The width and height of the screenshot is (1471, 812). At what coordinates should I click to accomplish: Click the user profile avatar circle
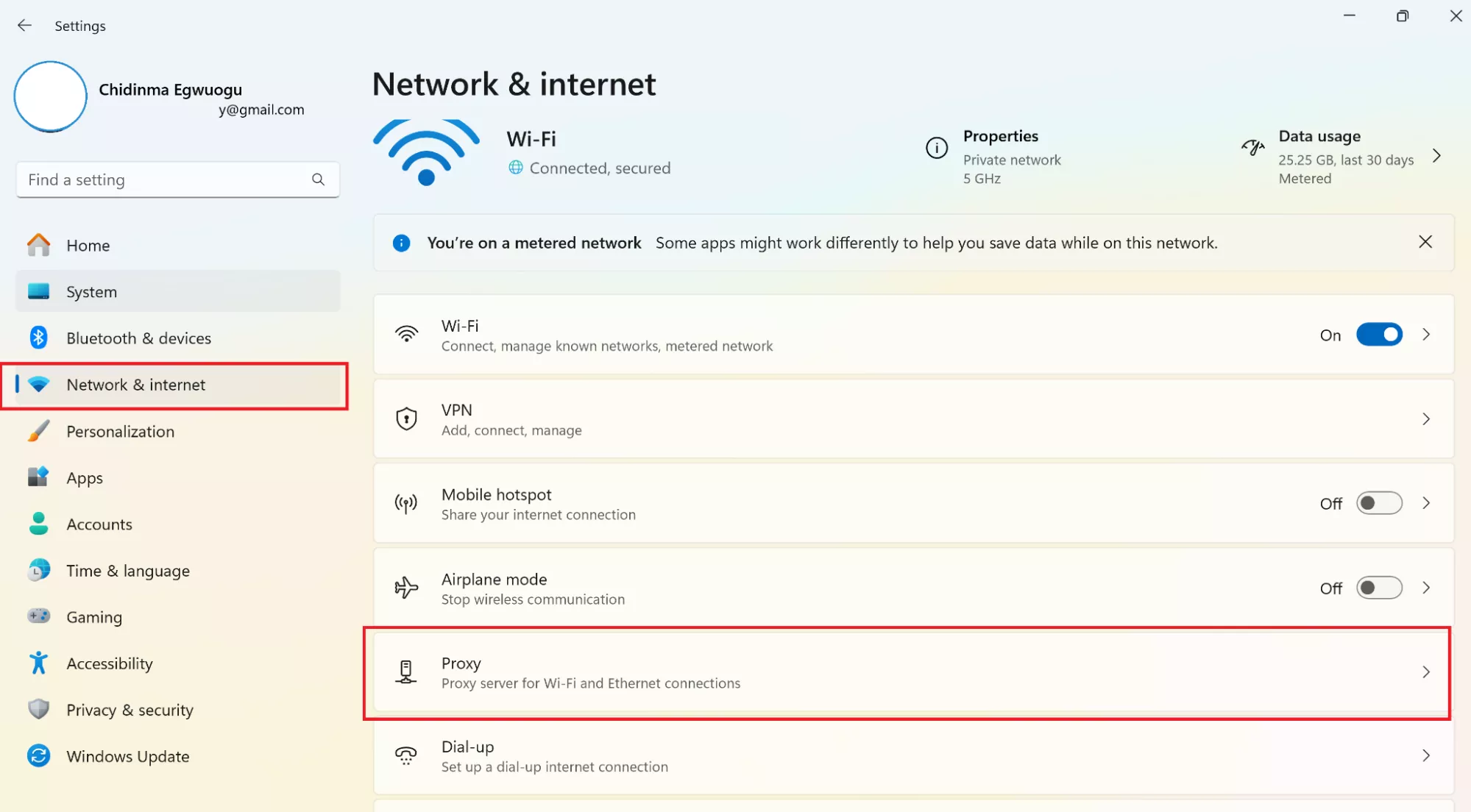pos(51,96)
